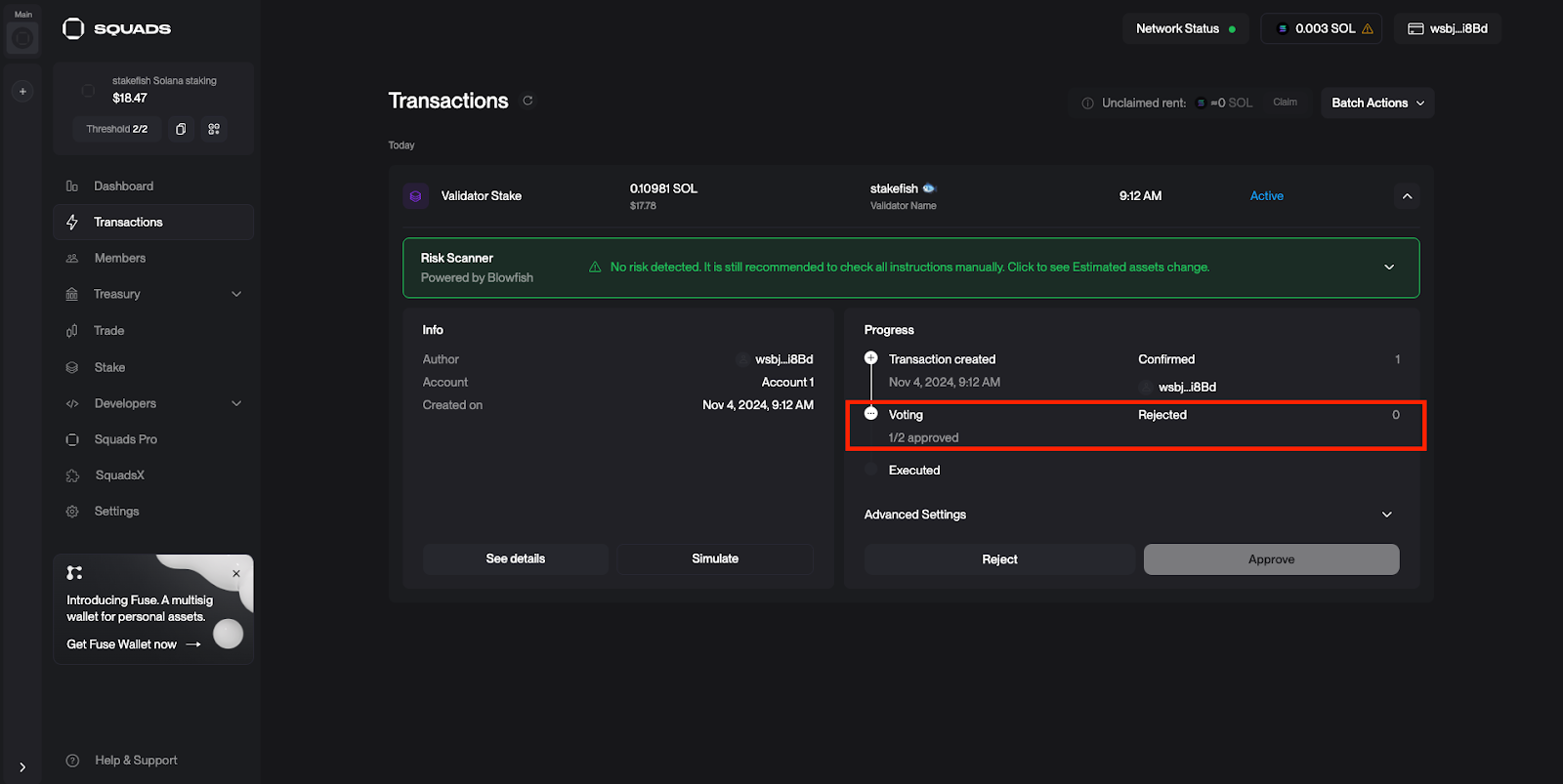Click the Settings gear icon
Image resolution: width=1563 pixels, height=784 pixels.
click(x=72, y=512)
